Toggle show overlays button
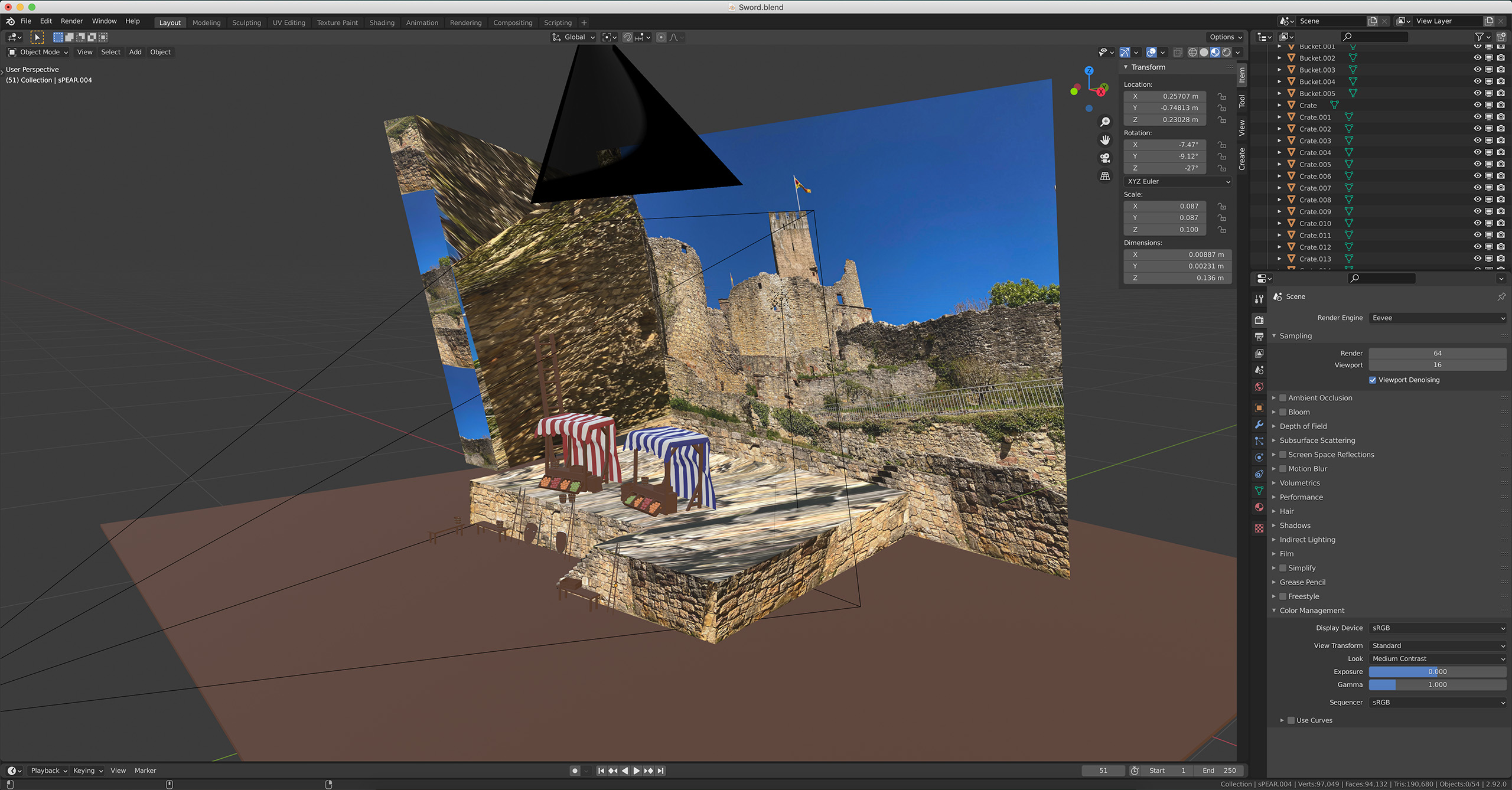 1151,53
